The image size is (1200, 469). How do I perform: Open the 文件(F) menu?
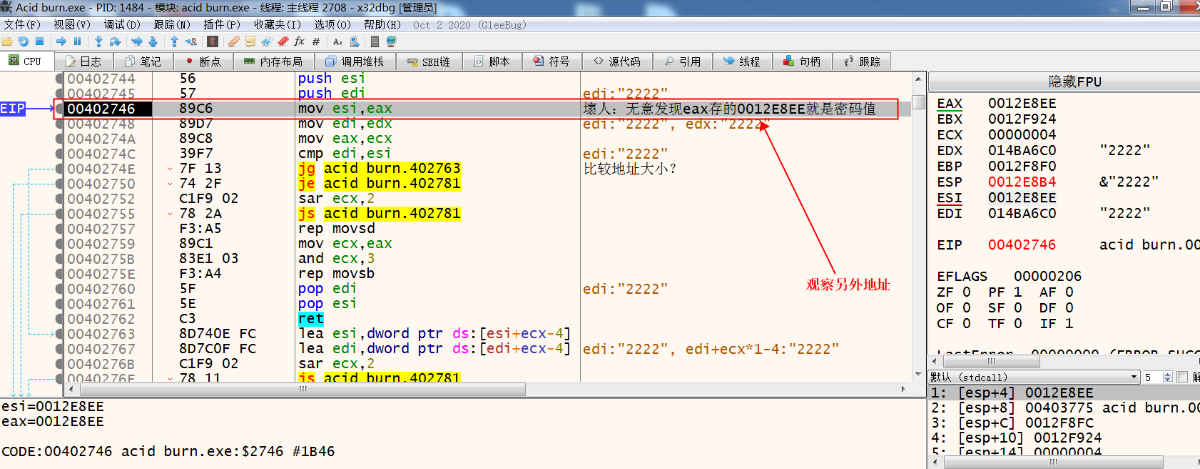pos(21,23)
